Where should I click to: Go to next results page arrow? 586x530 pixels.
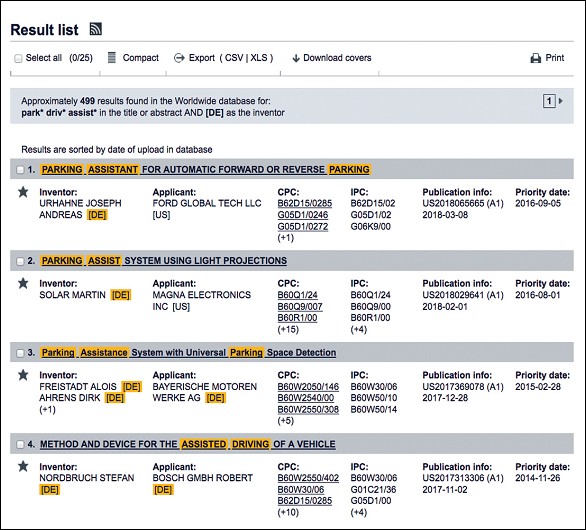561,101
